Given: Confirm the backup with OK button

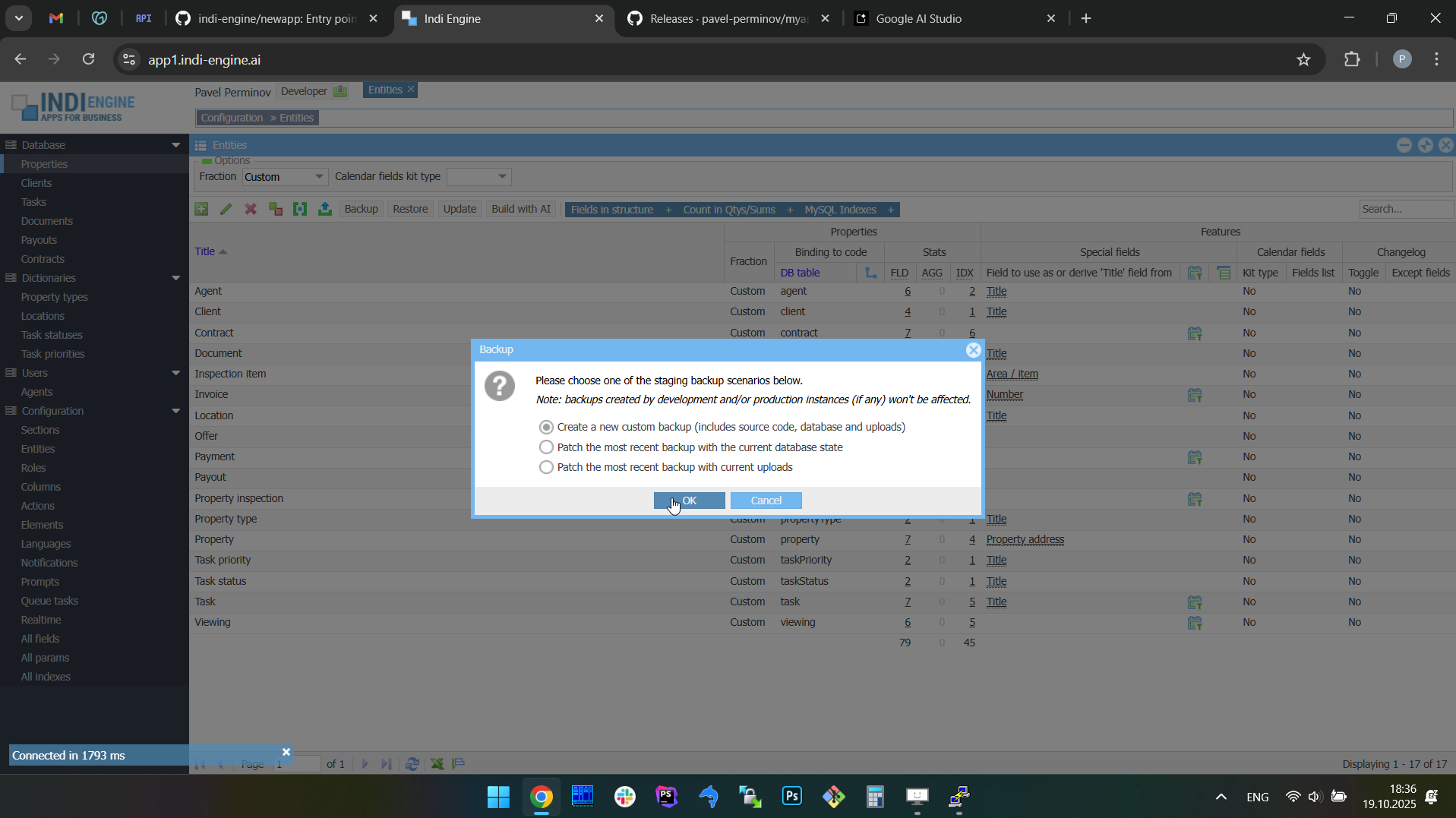Looking at the screenshot, I should pos(689,501).
